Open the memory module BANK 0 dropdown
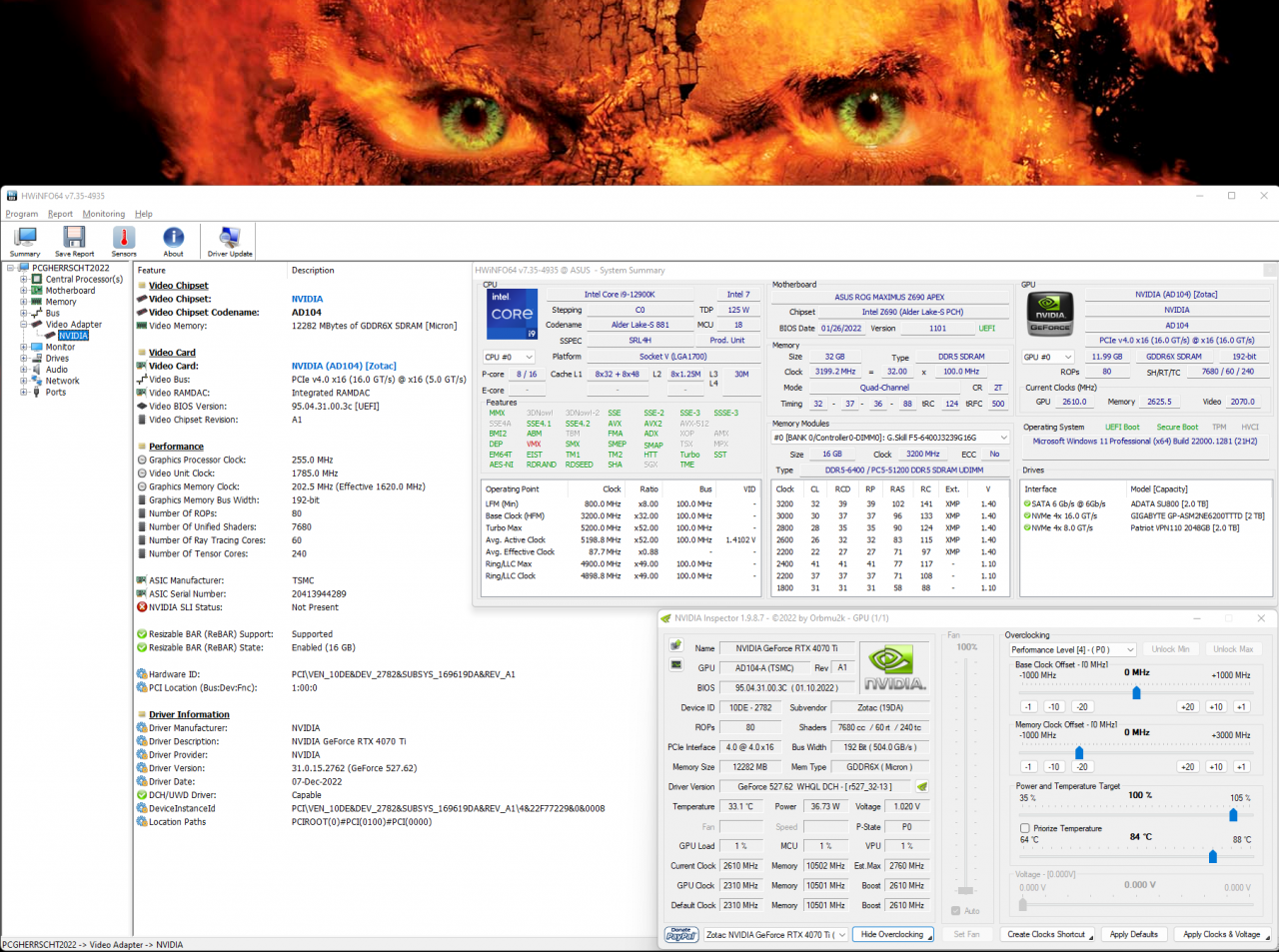Image resolution: width=1279 pixels, height=952 pixels. [x=891, y=438]
